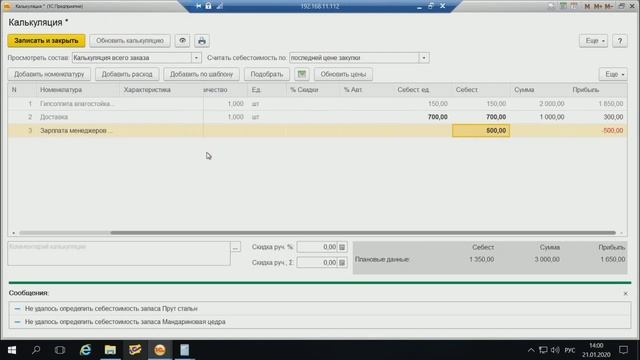This screenshot has height=360, width=640.
Task: Click the horizontal table scrollbar thumb
Action: pyautogui.click(x=362, y=233)
